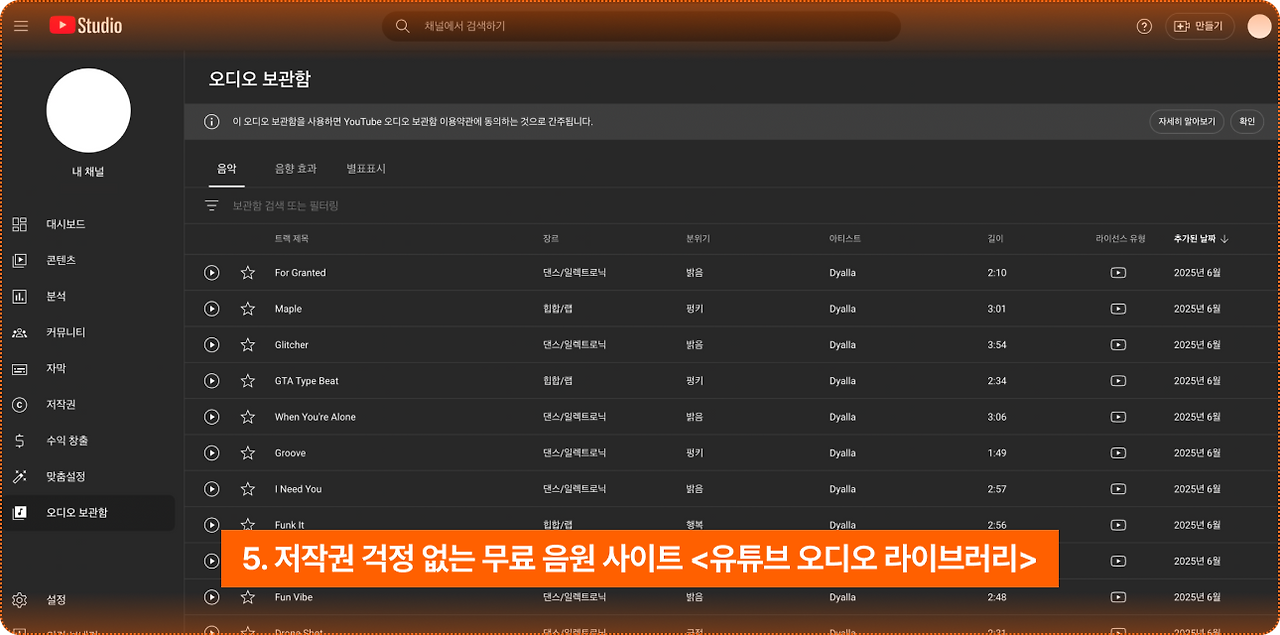Screen dimensions: 1280x635
Task: View license type icon for the Maple track
Action: pos(1117,308)
